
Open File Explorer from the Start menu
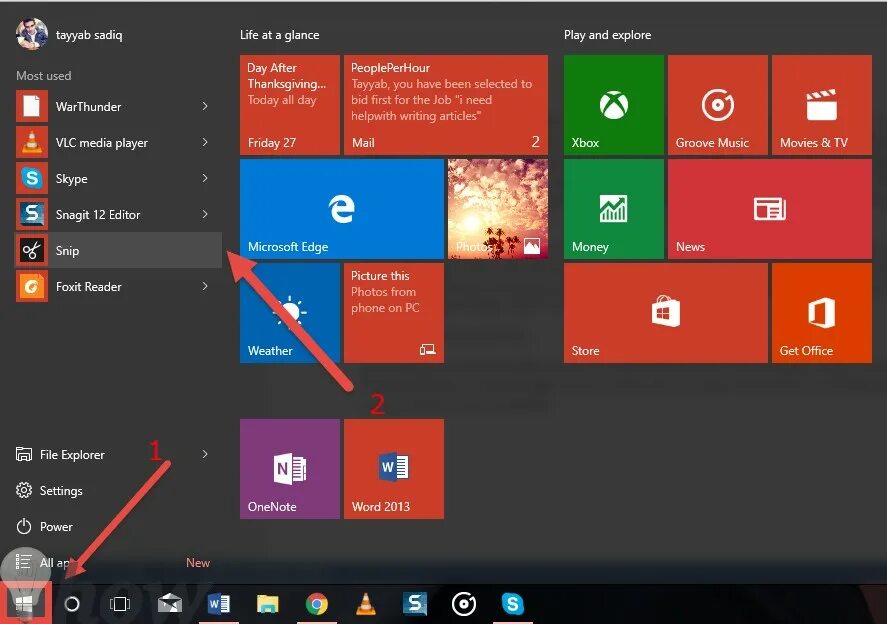click(118, 454)
